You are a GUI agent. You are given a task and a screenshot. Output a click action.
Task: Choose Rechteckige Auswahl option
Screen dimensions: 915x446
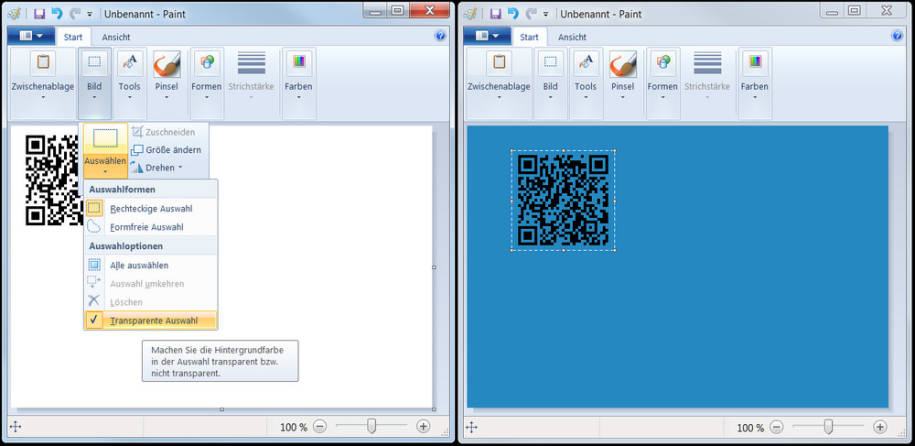coord(151,208)
